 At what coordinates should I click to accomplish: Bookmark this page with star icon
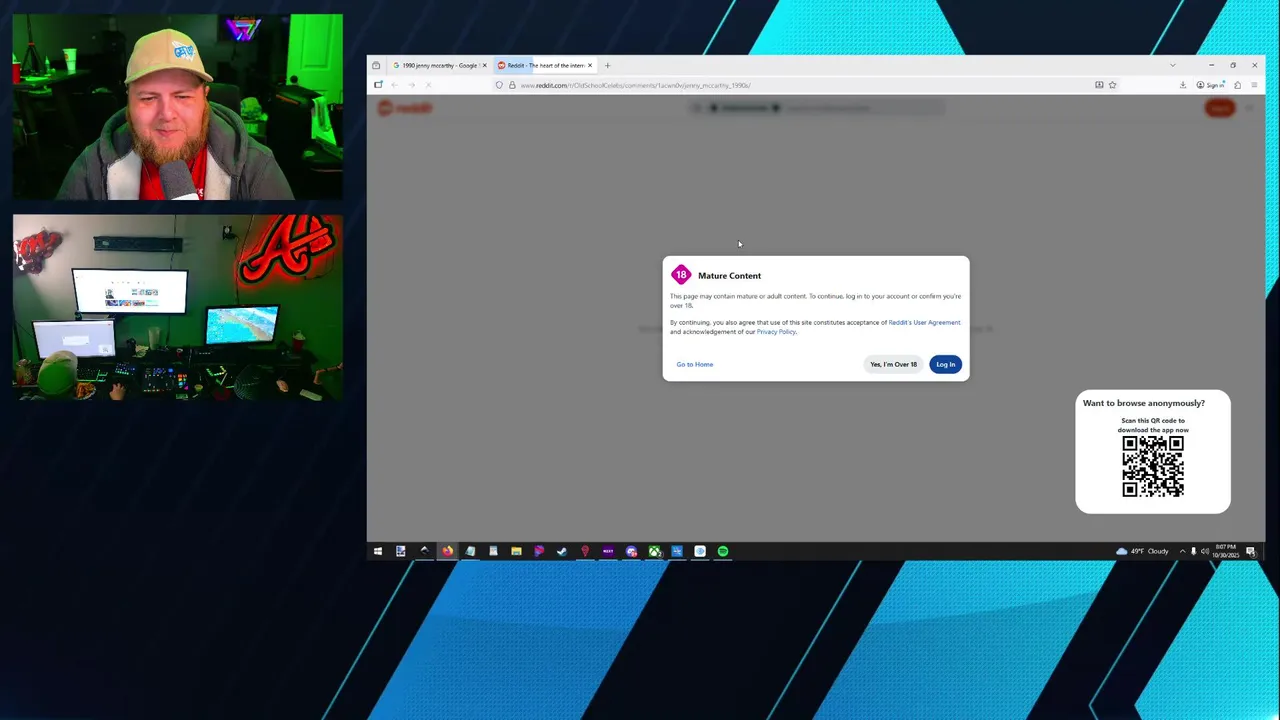click(1112, 85)
